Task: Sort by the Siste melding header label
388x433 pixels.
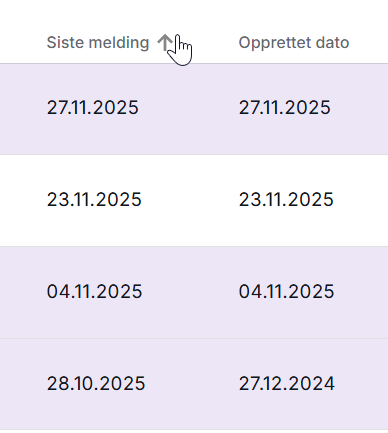Action: tap(98, 43)
